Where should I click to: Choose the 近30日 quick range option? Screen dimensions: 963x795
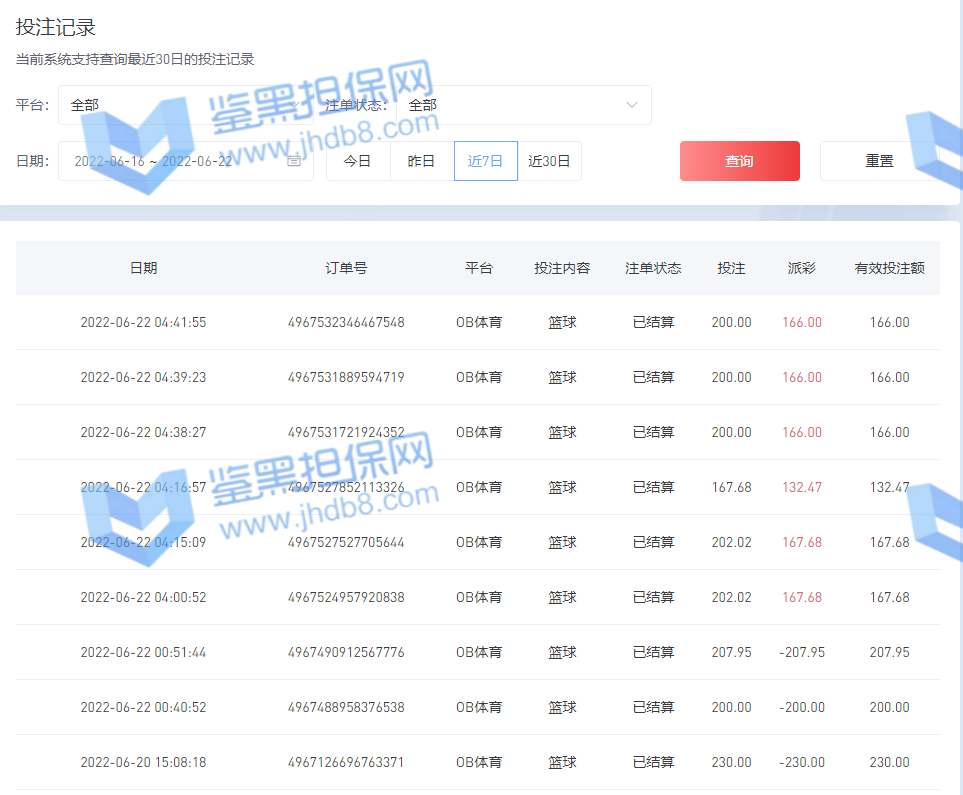pos(549,161)
